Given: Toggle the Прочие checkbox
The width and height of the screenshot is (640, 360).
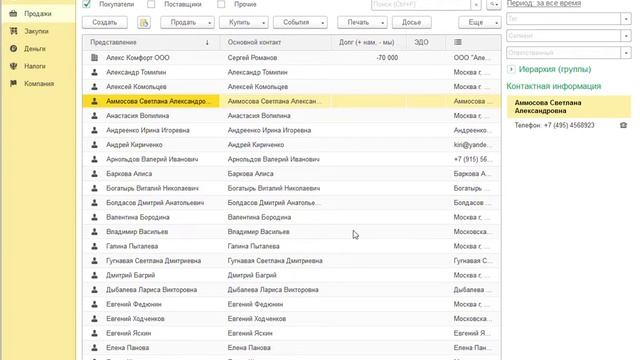Looking at the screenshot, I should click(x=221, y=4).
